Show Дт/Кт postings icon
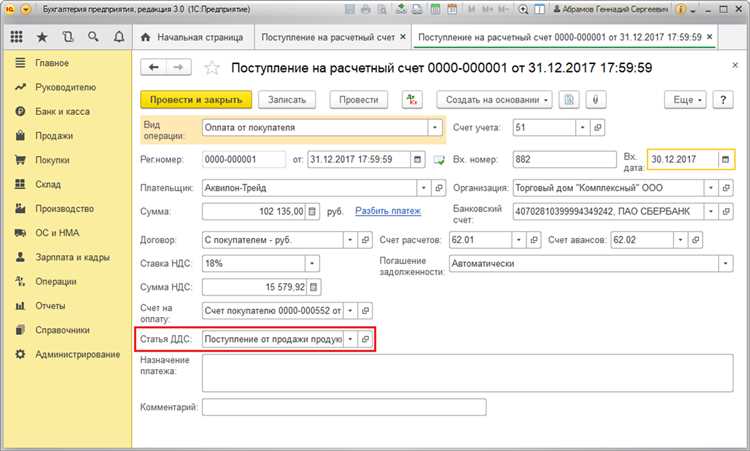 (x=411, y=100)
